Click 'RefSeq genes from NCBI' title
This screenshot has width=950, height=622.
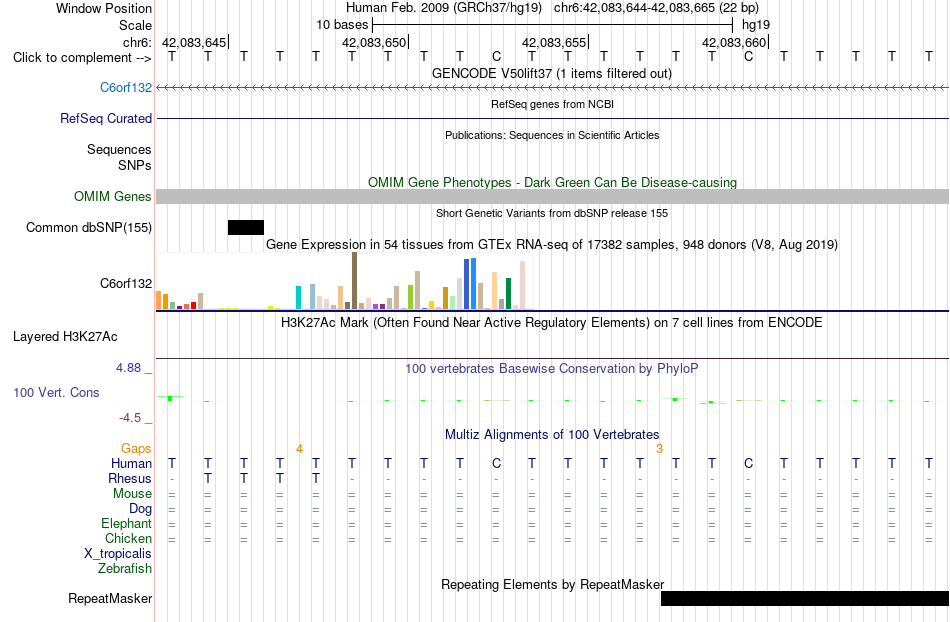[553, 105]
